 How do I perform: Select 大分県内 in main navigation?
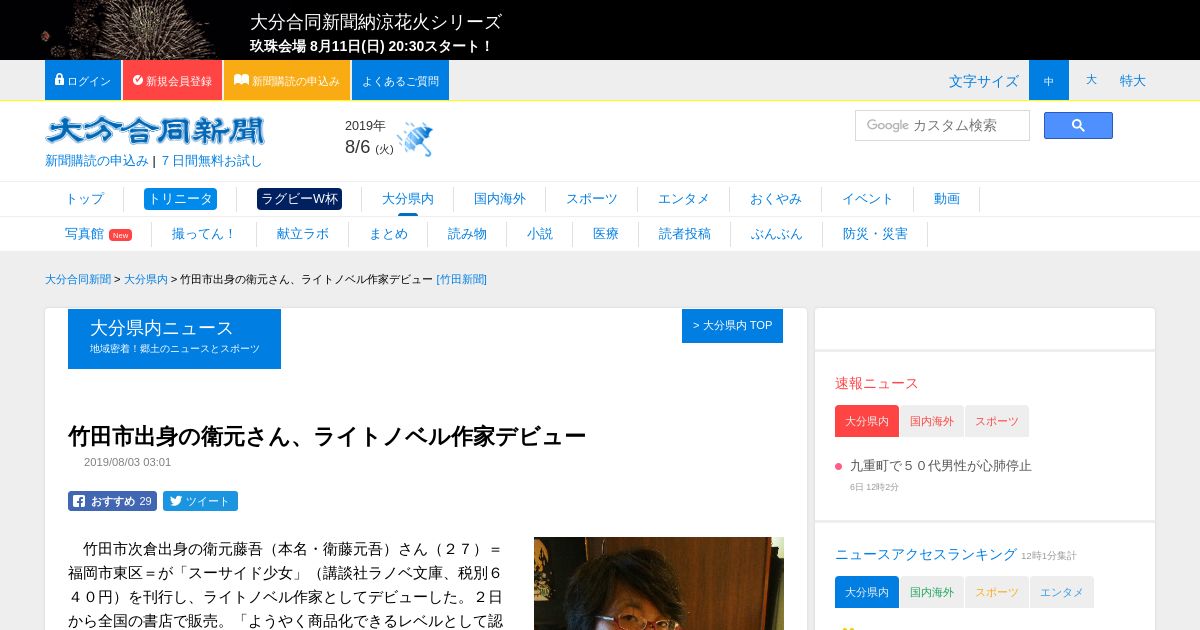[408, 199]
